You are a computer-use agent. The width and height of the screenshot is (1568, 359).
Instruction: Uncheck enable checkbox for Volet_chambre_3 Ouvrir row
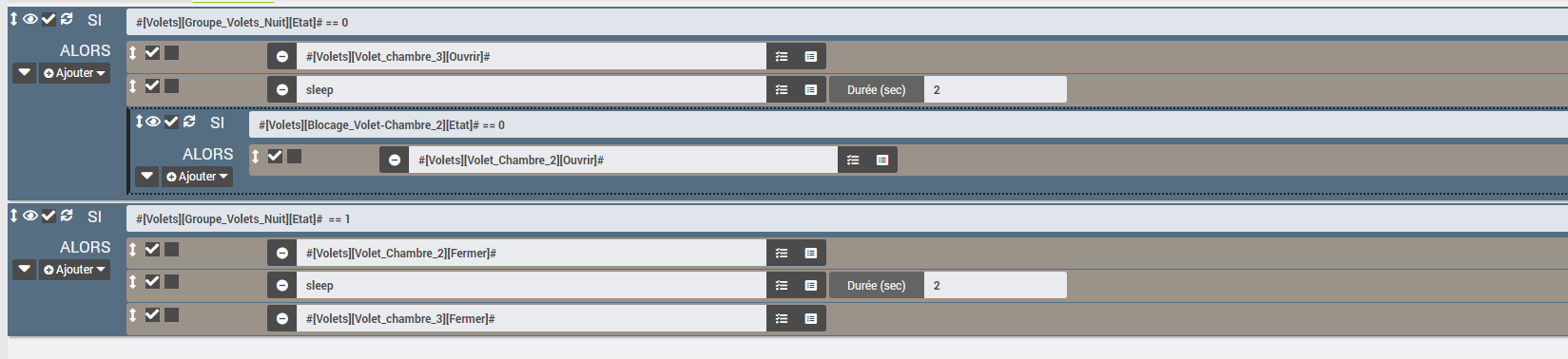pos(152,52)
